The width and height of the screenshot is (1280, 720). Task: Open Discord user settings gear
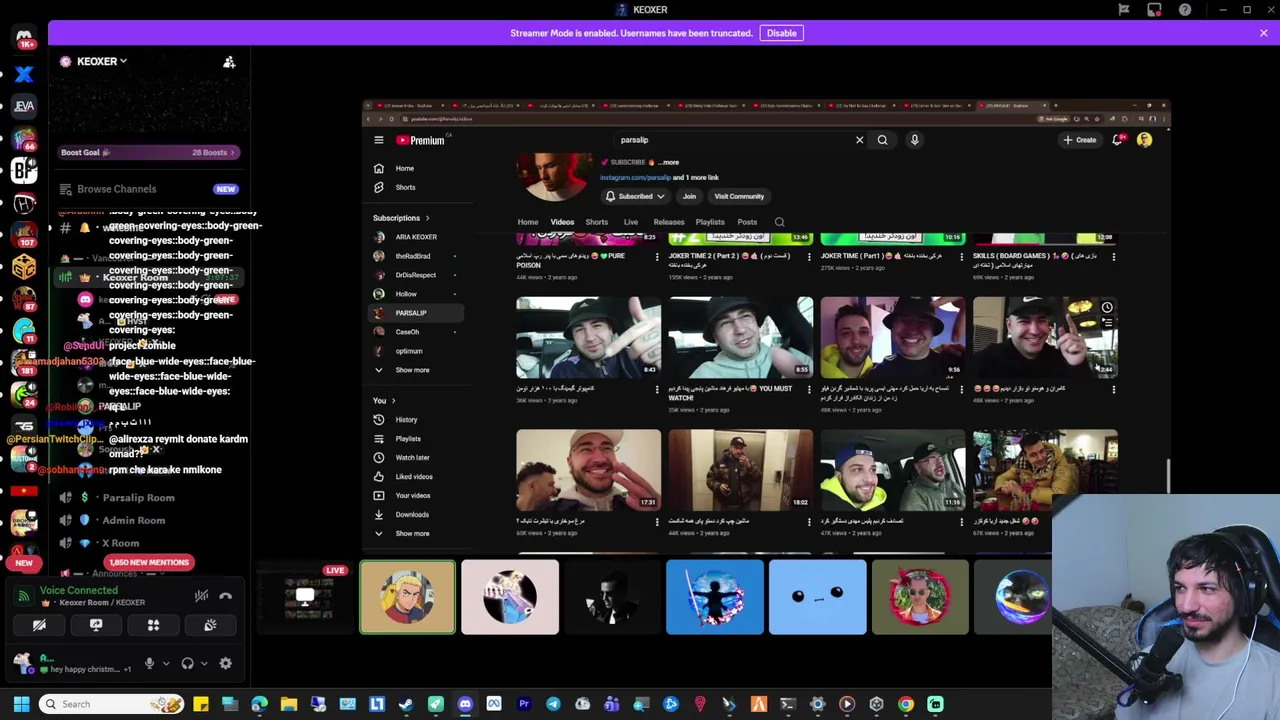click(225, 663)
